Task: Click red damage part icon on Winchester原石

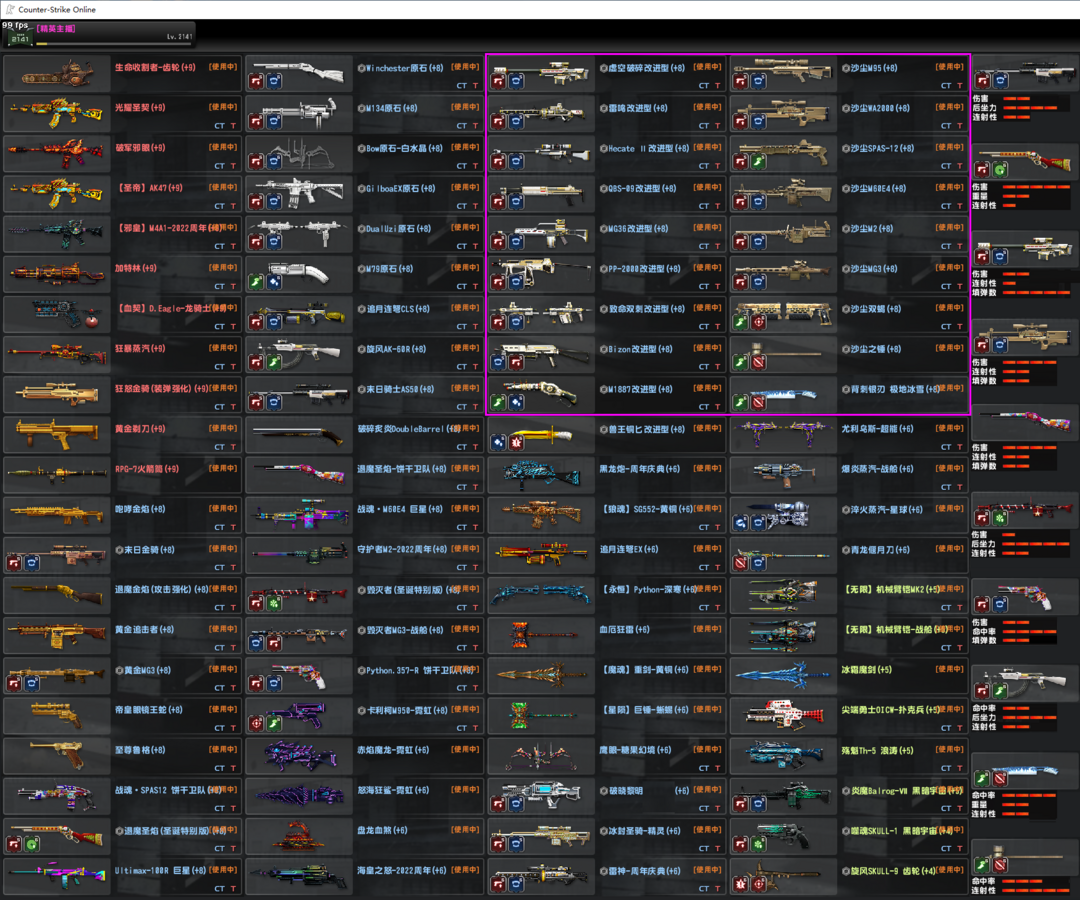Action: pos(256,81)
